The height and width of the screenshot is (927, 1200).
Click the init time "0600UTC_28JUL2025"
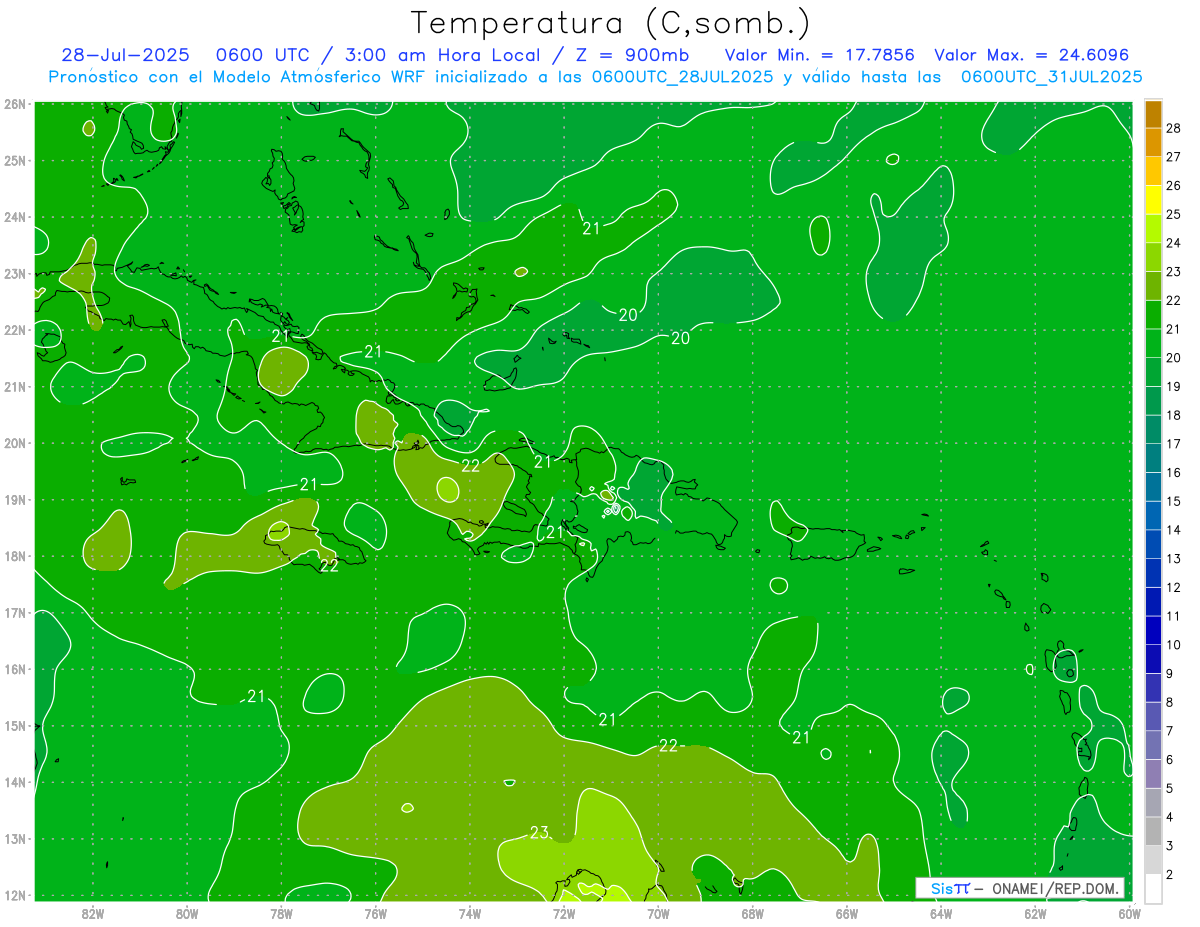[682, 76]
